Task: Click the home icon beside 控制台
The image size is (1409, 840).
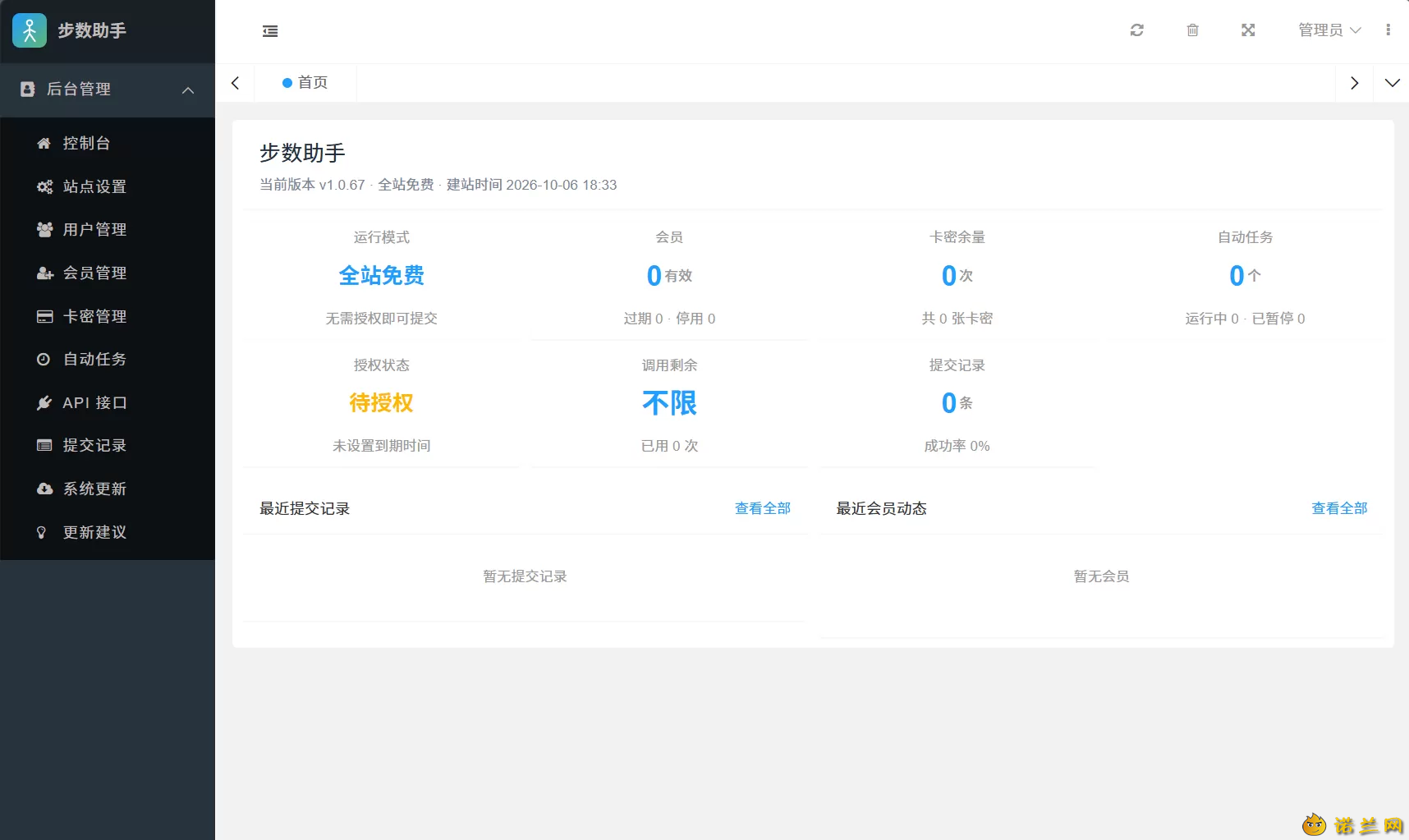Action: 44,143
